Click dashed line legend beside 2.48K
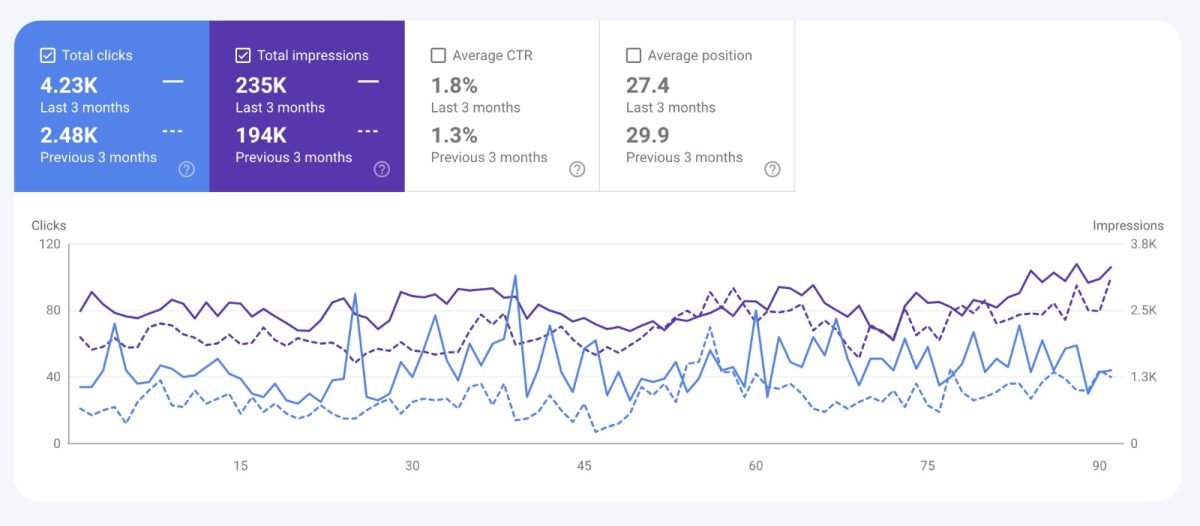The height and width of the screenshot is (526, 1200). pyautogui.click(x=172, y=131)
